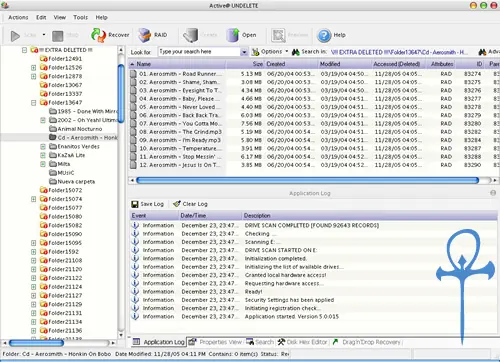
Task: Collapse the !!! EXTRA DELETED !!! tree node
Action: pos(24,50)
